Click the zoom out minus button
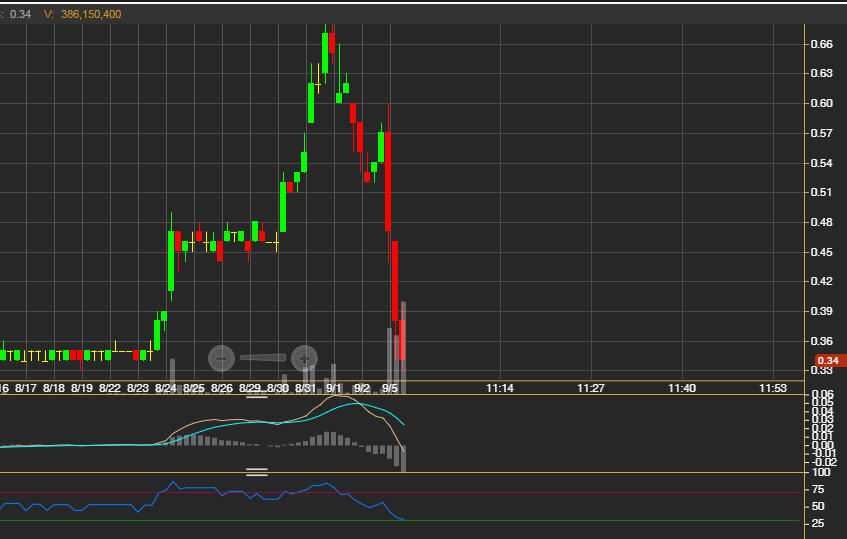847x539 pixels. tap(221, 358)
